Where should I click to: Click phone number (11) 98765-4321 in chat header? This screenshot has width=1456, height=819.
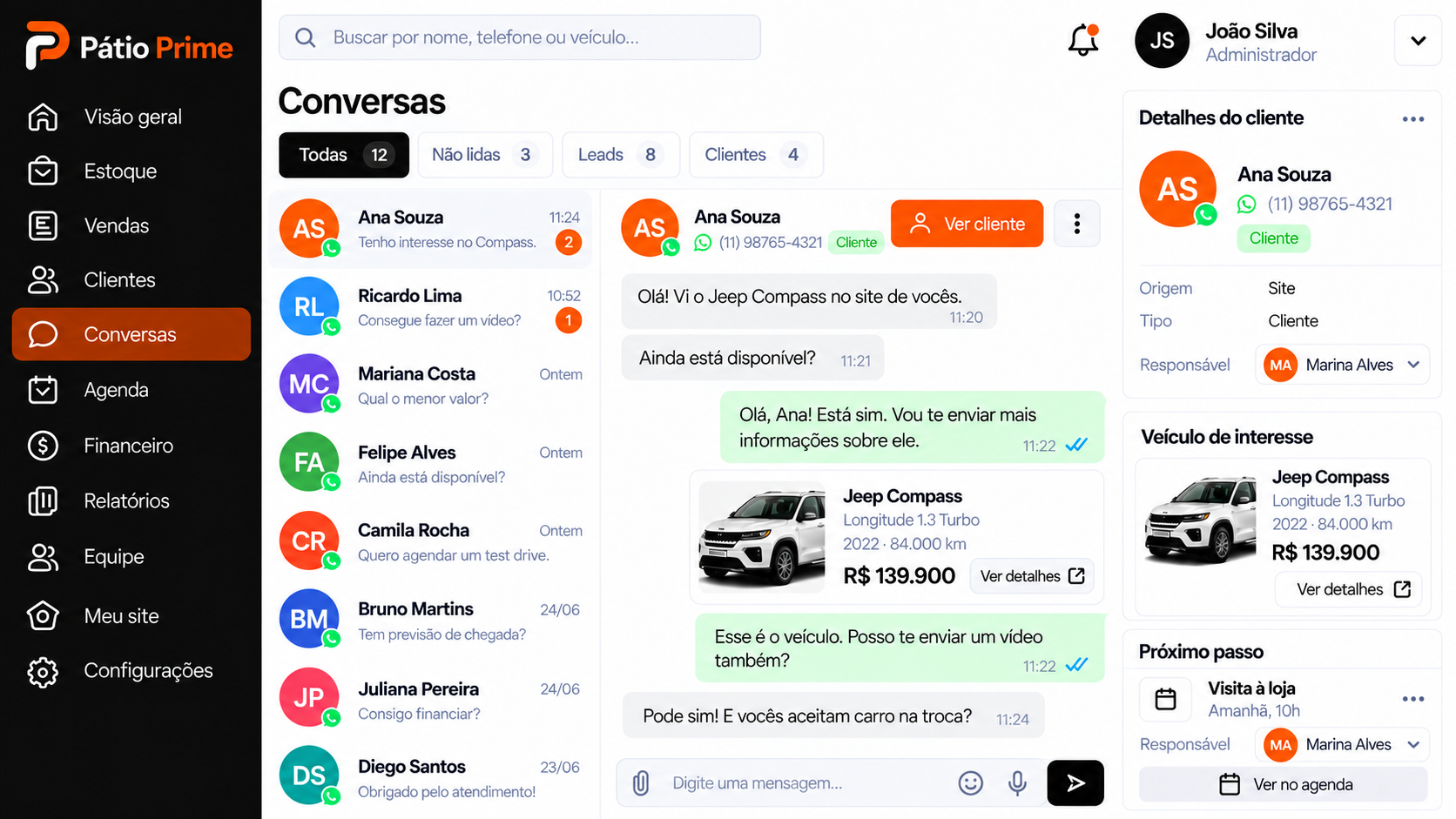coord(771,243)
